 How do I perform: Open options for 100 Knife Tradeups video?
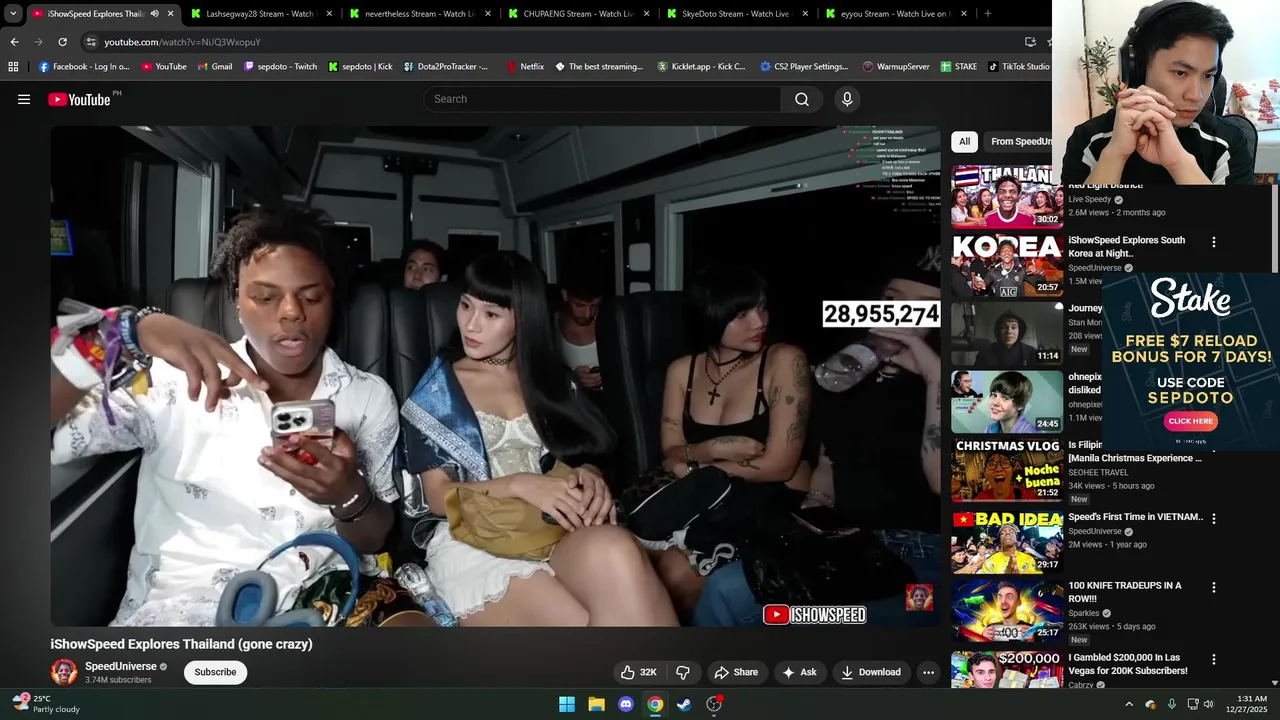[1214, 587]
